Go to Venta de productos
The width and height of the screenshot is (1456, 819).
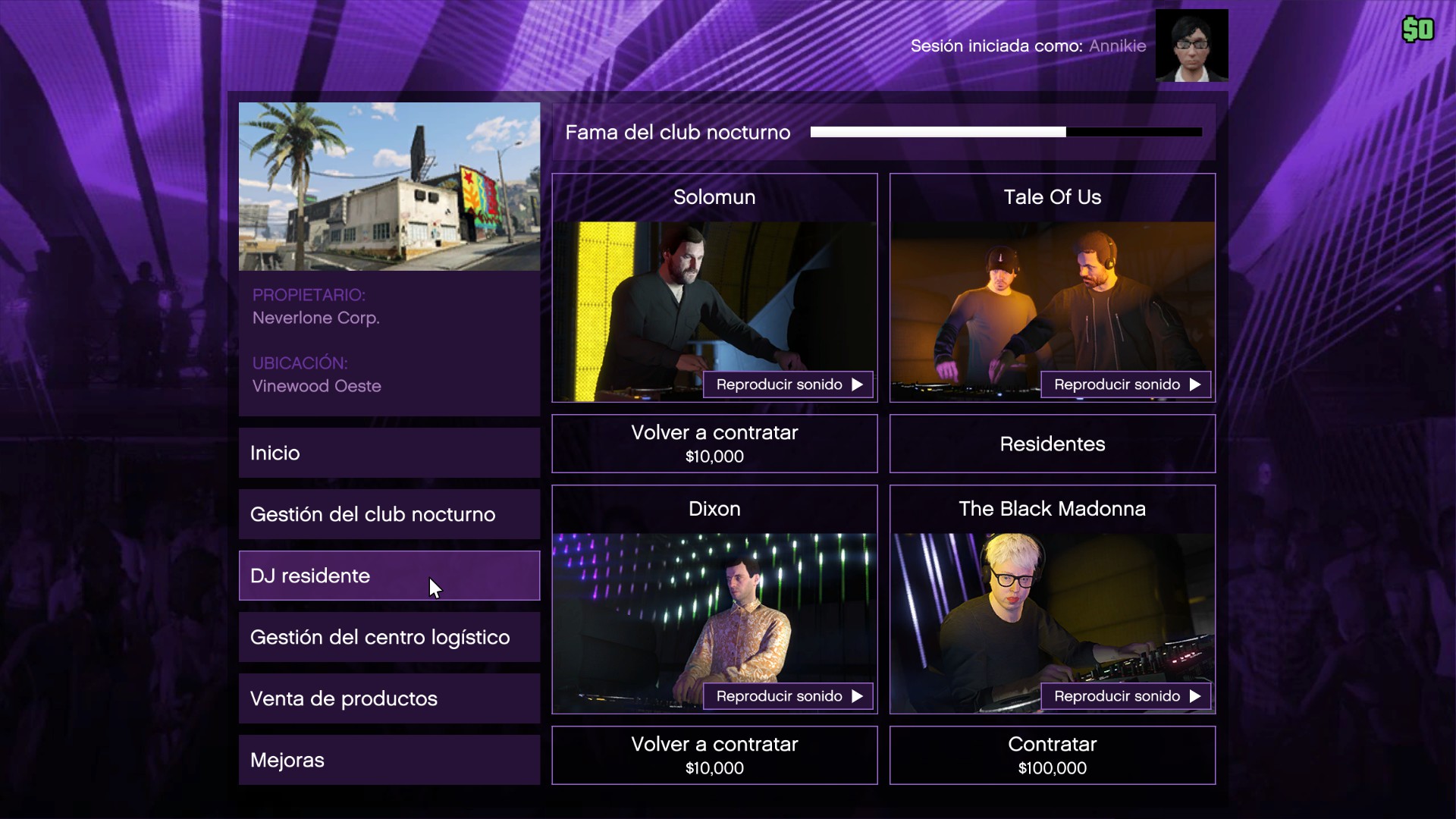tap(390, 698)
